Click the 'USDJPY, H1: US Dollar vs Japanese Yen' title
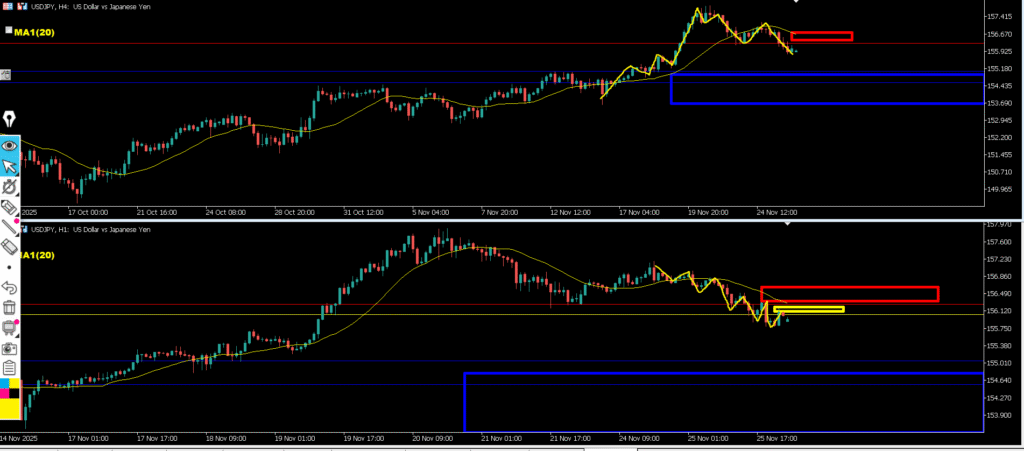 (89, 229)
